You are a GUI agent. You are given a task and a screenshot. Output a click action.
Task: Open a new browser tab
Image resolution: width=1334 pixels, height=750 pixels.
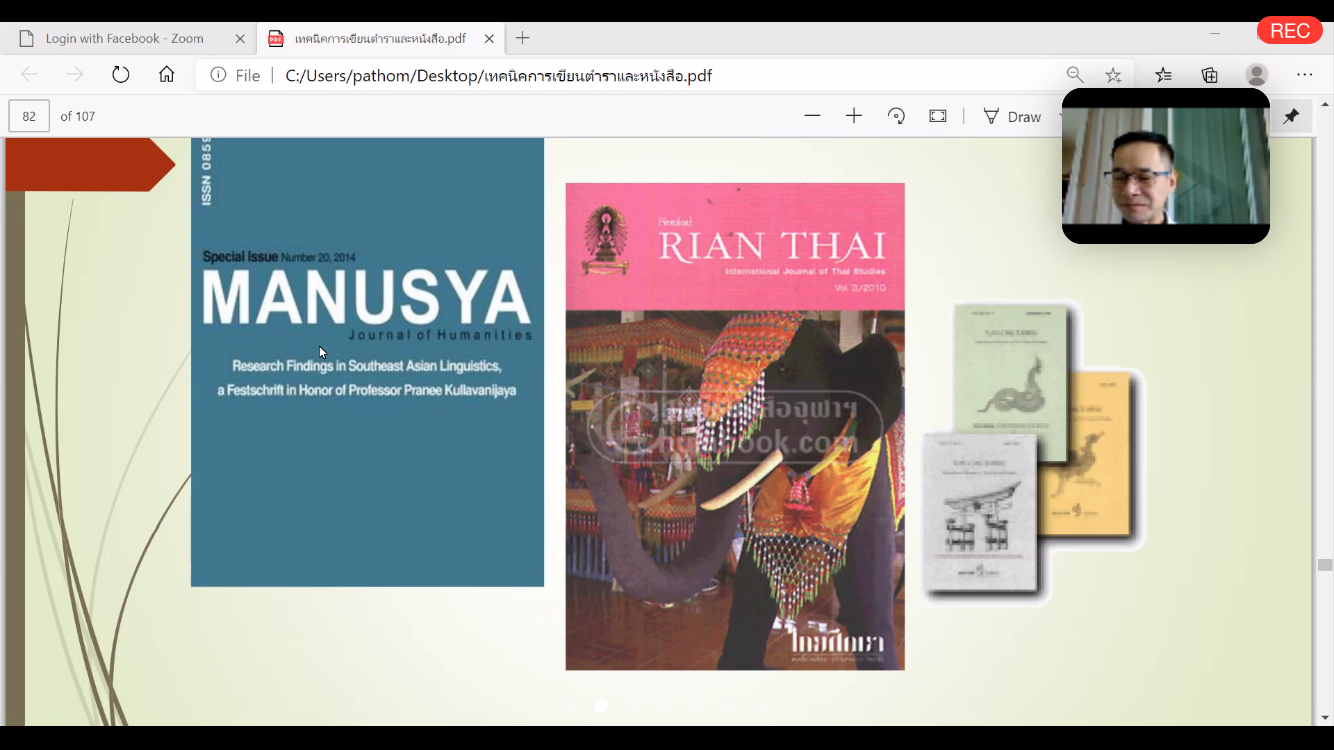522,38
